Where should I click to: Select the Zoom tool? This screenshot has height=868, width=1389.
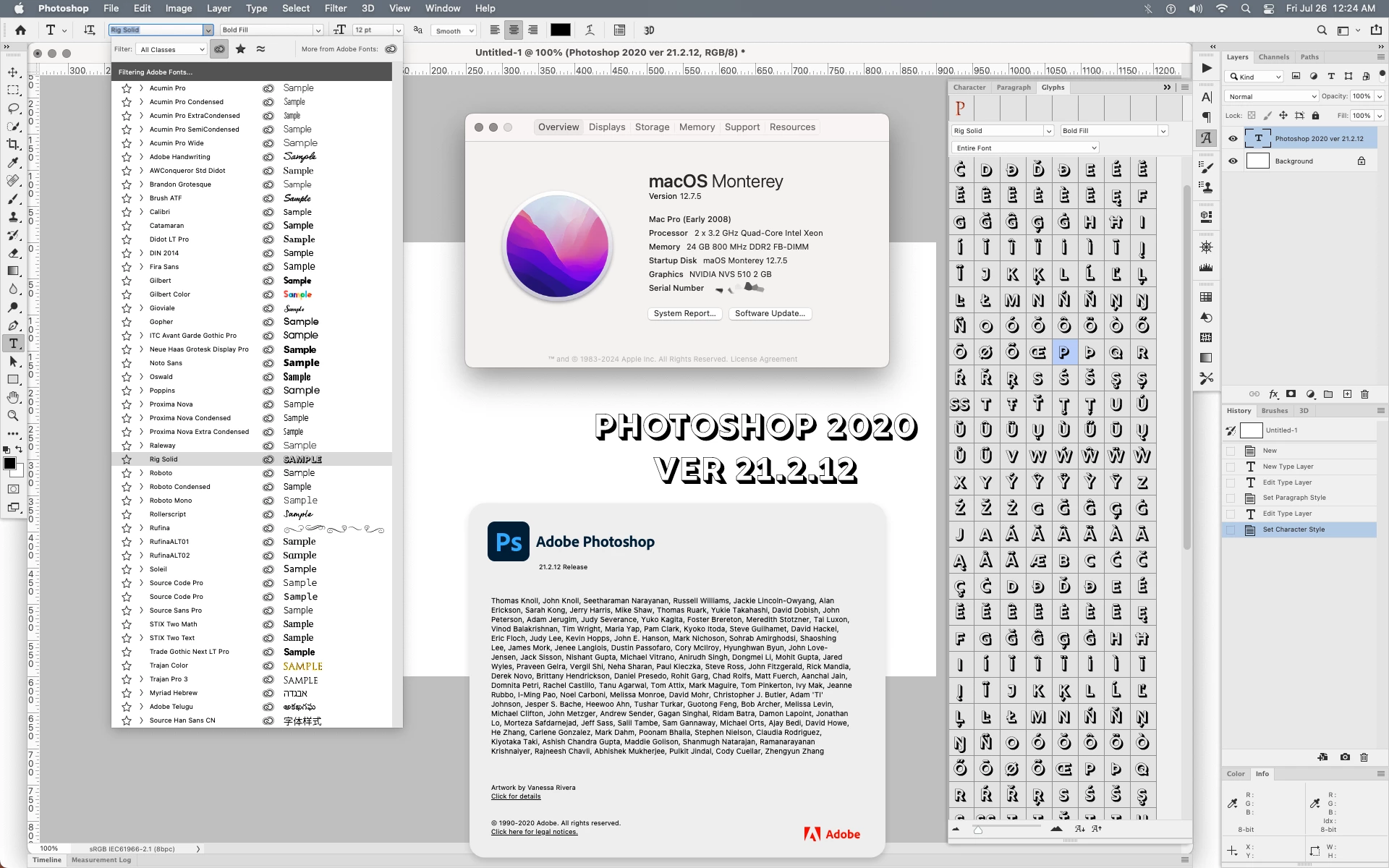(x=13, y=415)
